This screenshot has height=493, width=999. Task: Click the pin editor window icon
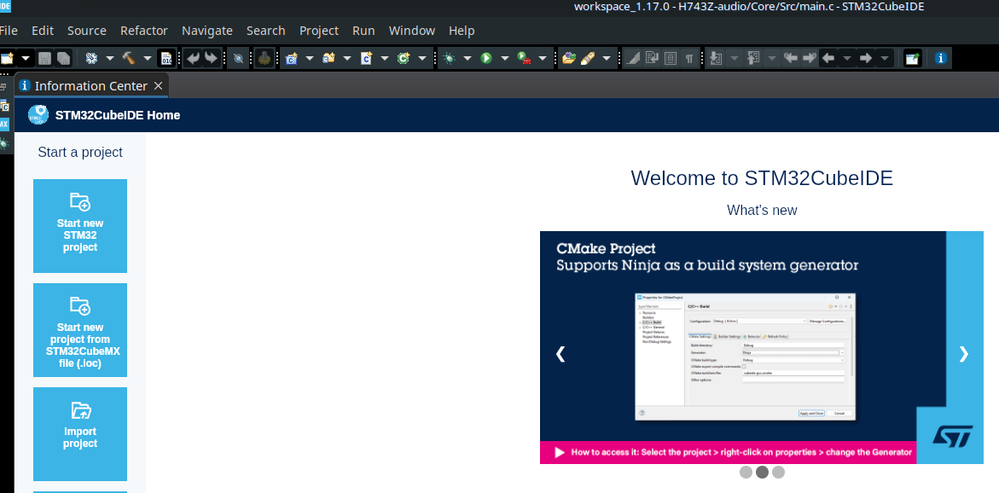[x=912, y=59]
